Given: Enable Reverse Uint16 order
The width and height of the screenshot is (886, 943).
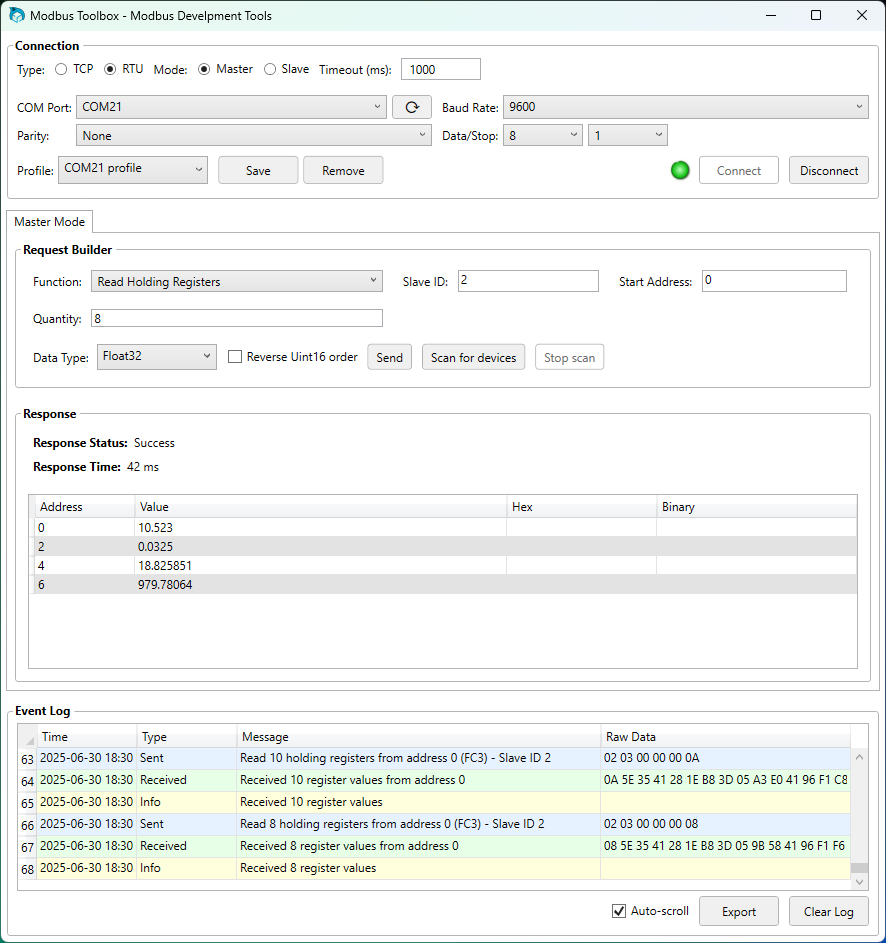Looking at the screenshot, I should click(x=235, y=356).
